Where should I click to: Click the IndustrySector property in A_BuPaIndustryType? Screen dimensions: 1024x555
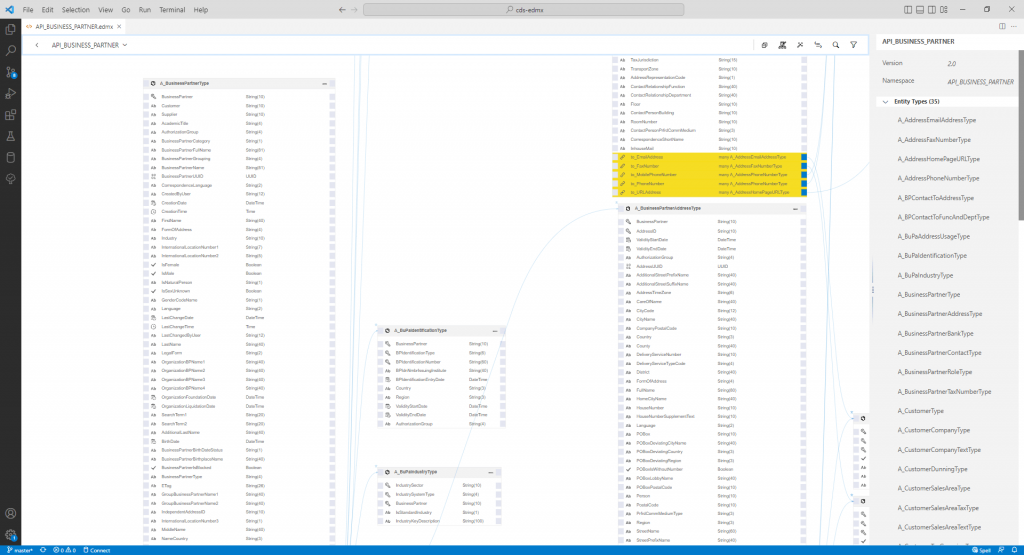coord(439,486)
